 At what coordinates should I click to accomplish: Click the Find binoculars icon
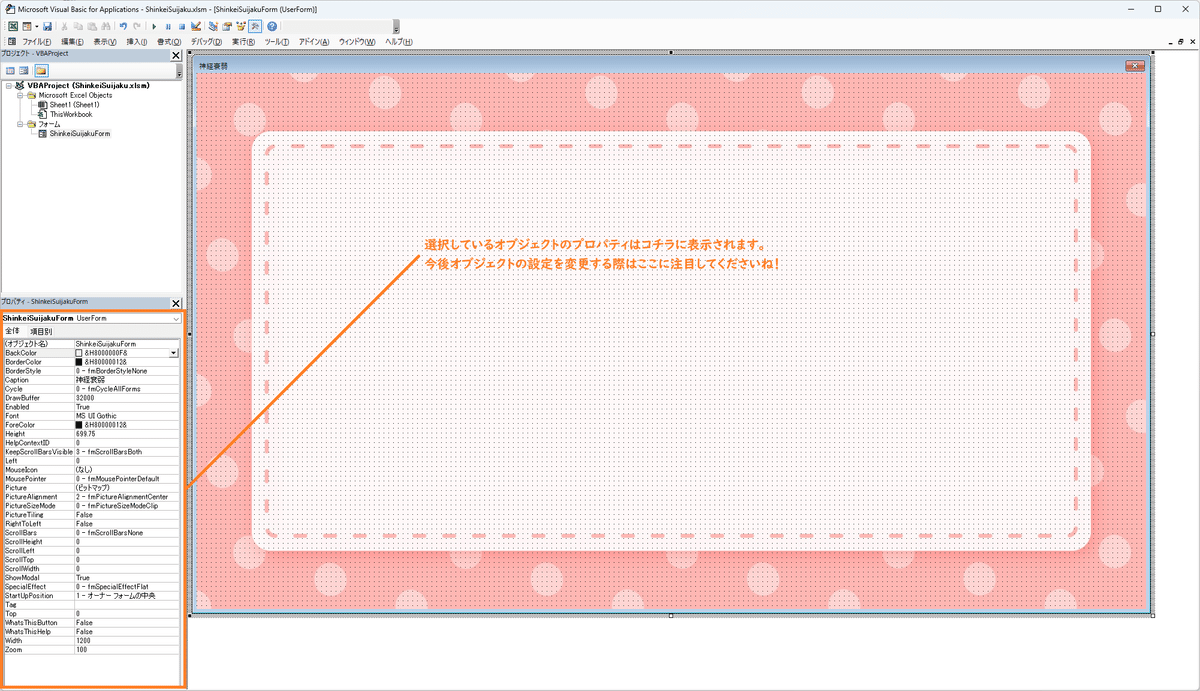(x=106, y=27)
